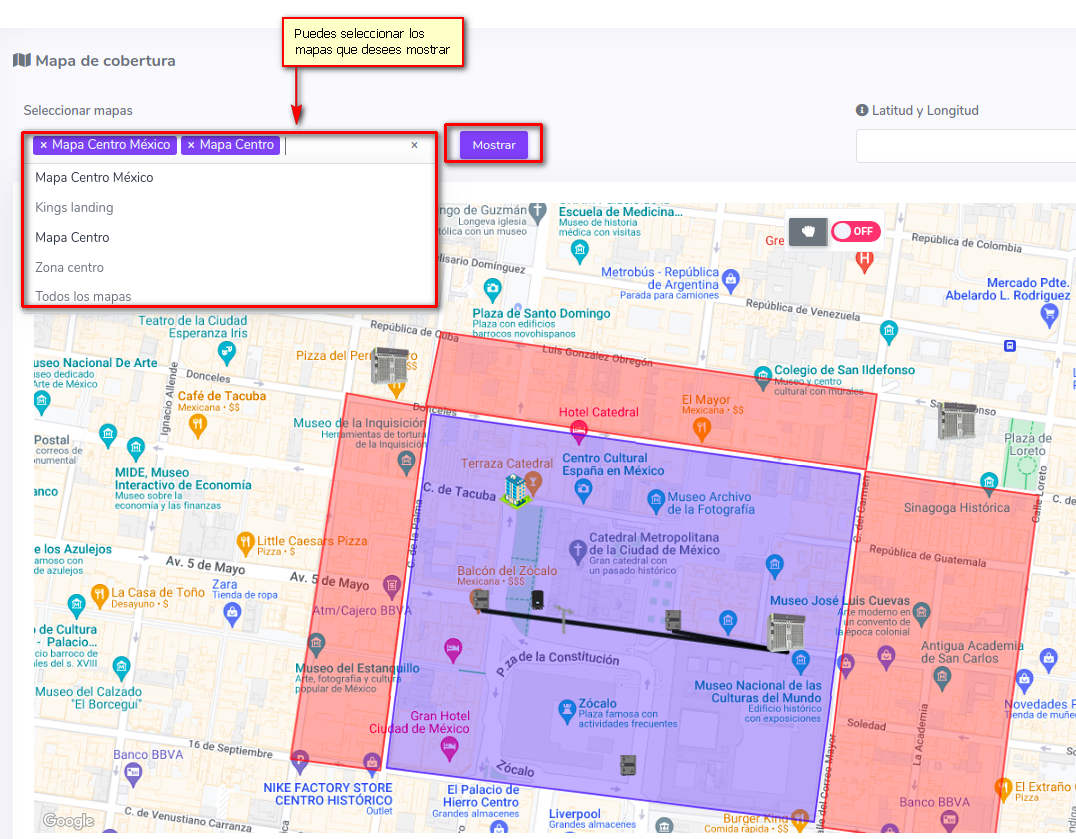1076x839 pixels.
Task: Pick Mapa Centro list option
Action: [x=72, y=238]
